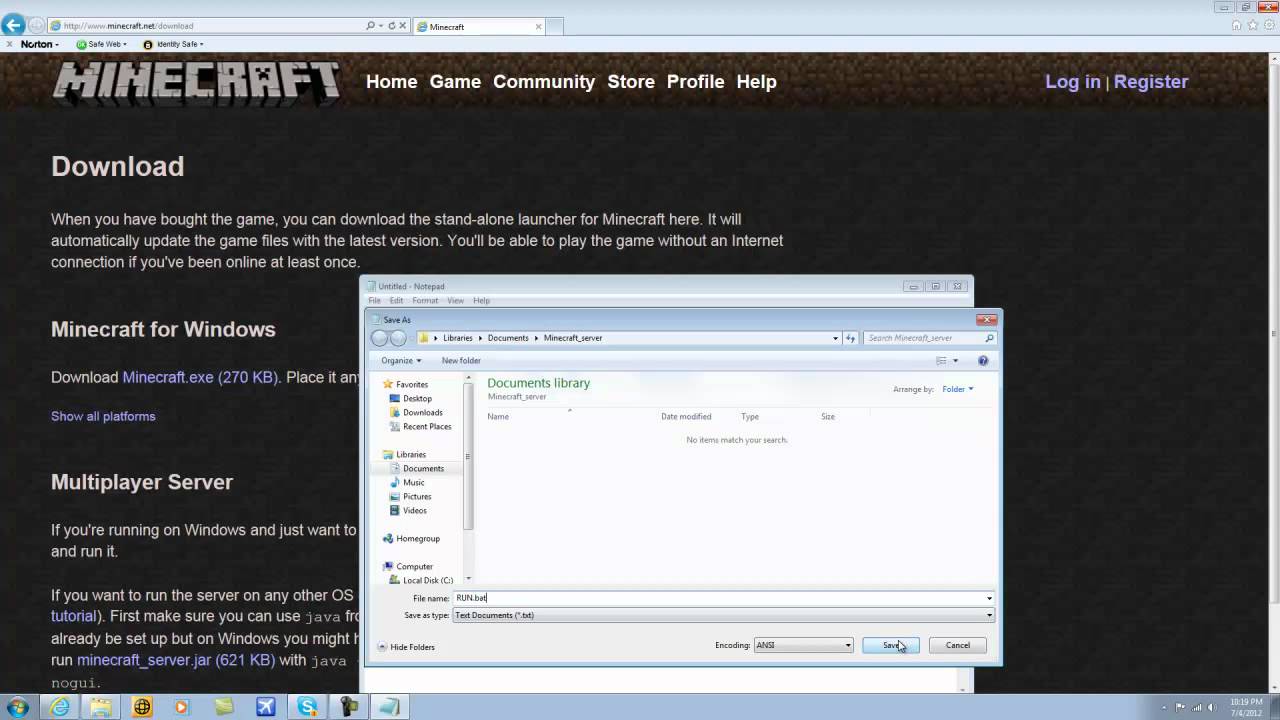Screen dimensions: 1280x720
Task: Open Internet Explorer from taskbar
Action: [x=61, y=707]
